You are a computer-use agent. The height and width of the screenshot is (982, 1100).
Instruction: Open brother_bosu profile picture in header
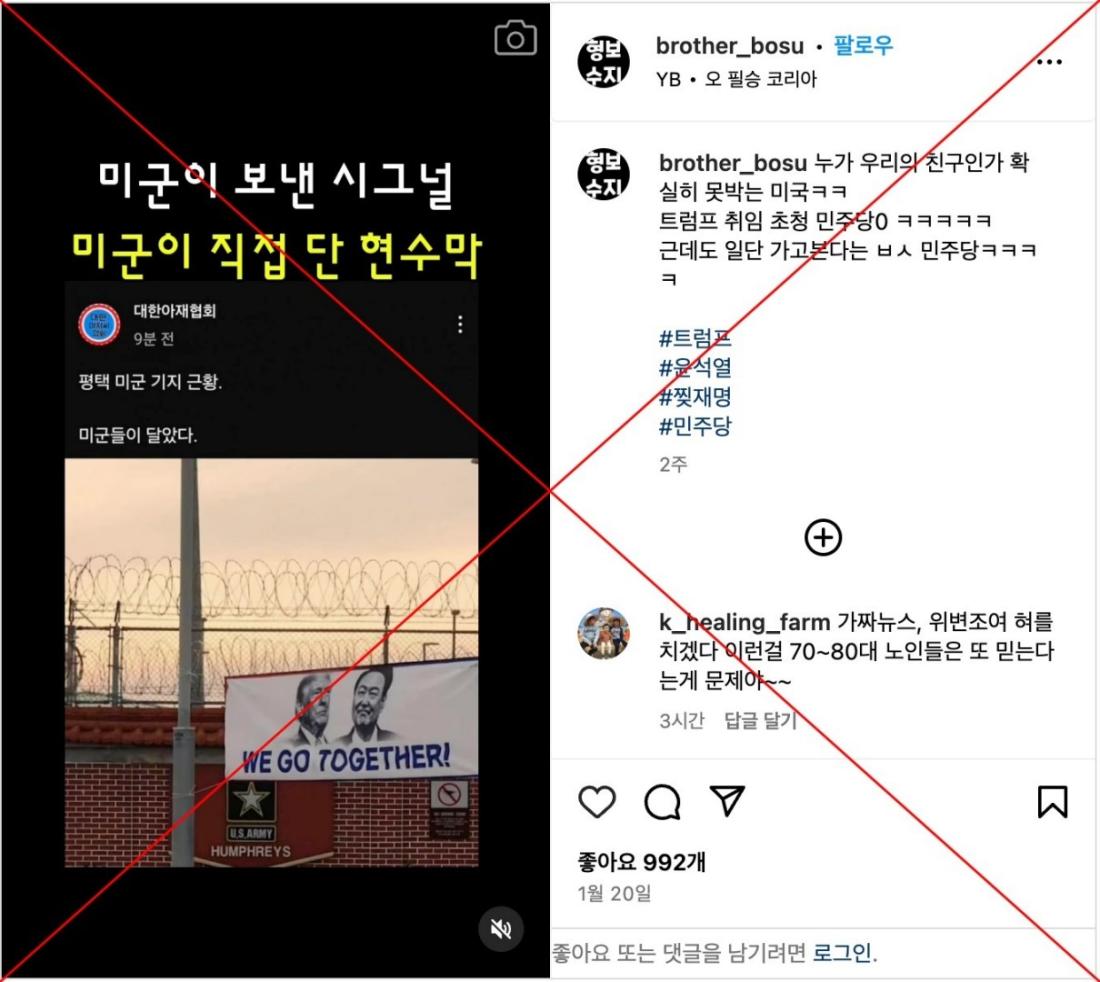point(603,62)
